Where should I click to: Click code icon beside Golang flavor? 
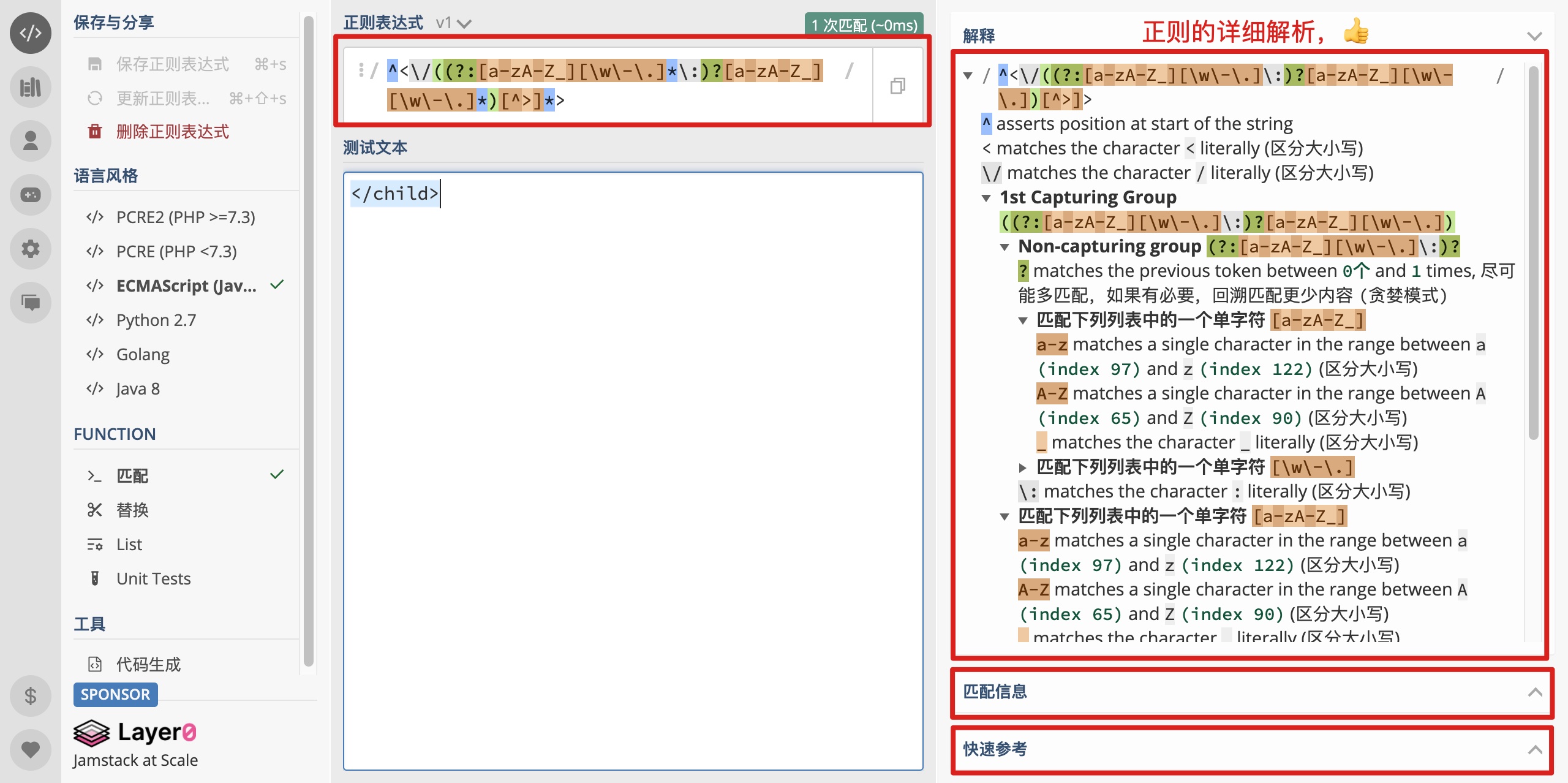[95, 354]
